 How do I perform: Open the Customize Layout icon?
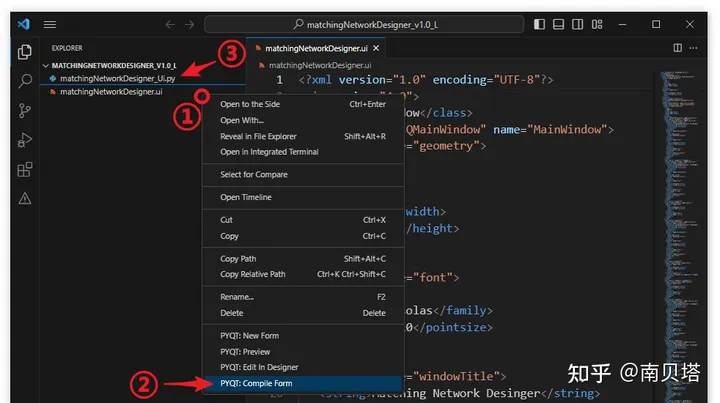point(597,24)
